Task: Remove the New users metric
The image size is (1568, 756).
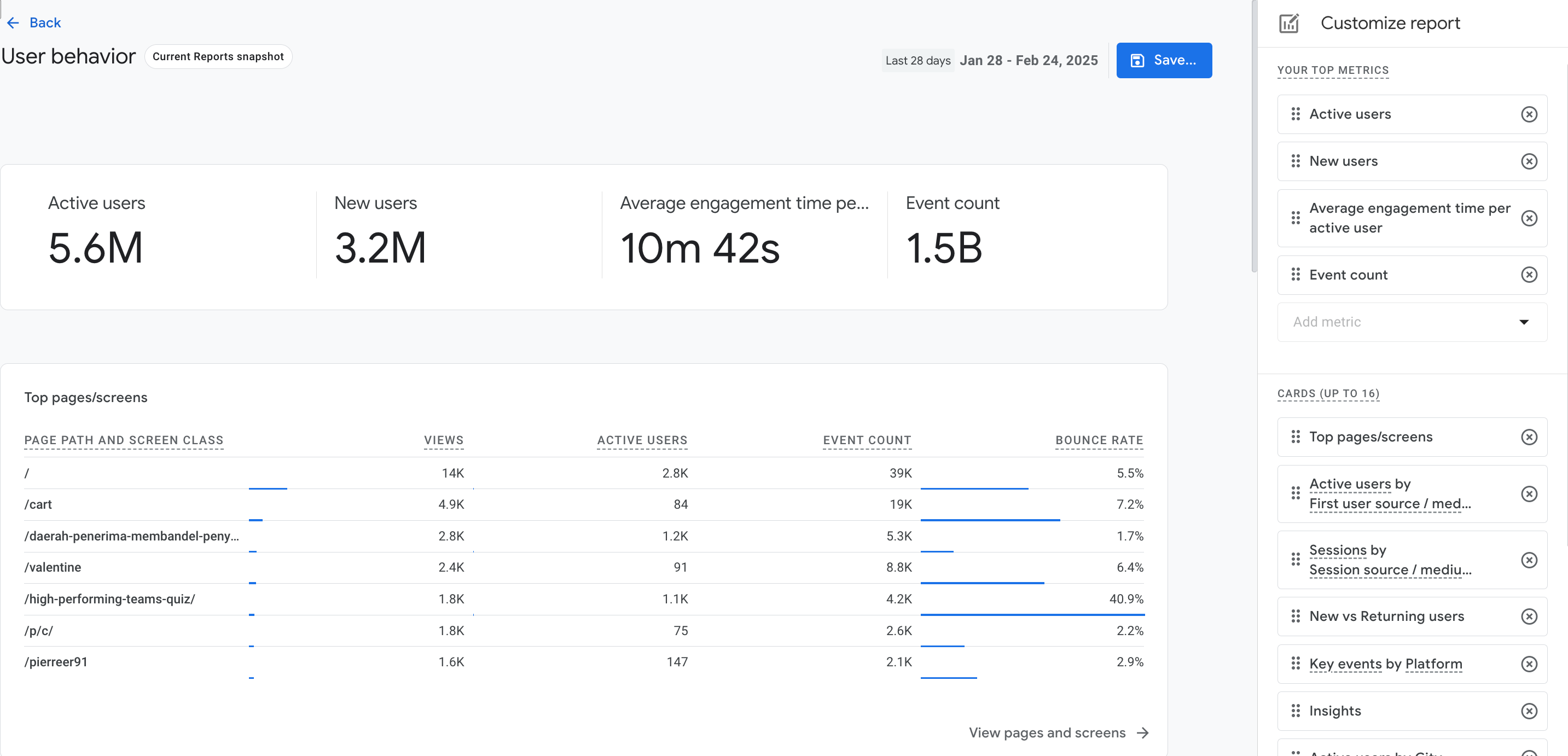Action: click(1530, 161)
